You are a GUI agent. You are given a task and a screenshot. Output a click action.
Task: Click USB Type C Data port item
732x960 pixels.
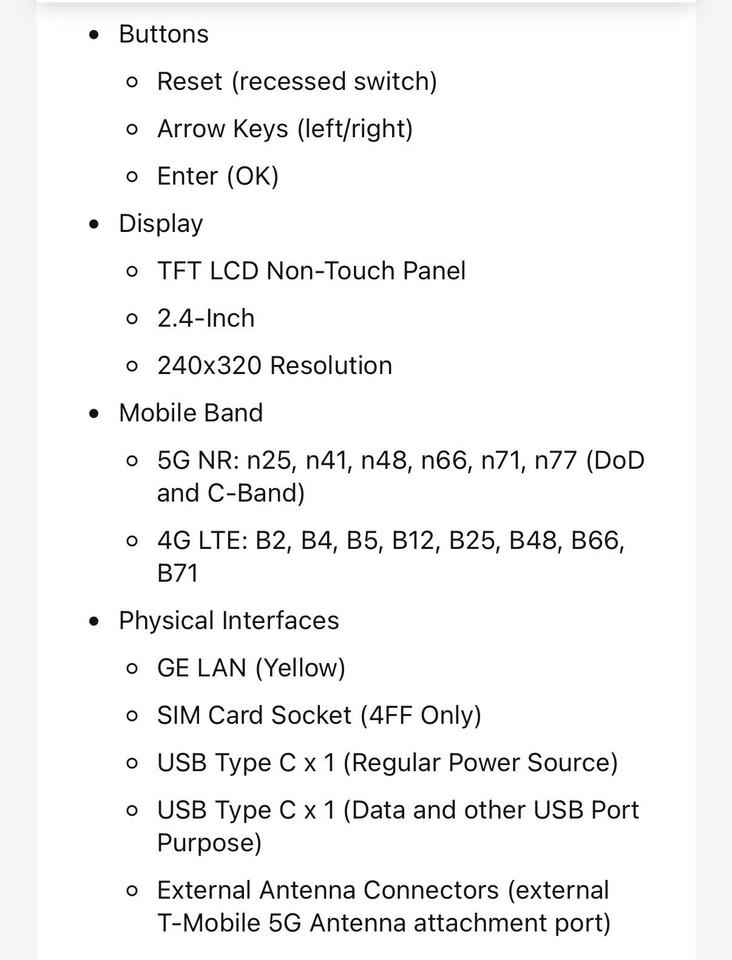point(398,827)
